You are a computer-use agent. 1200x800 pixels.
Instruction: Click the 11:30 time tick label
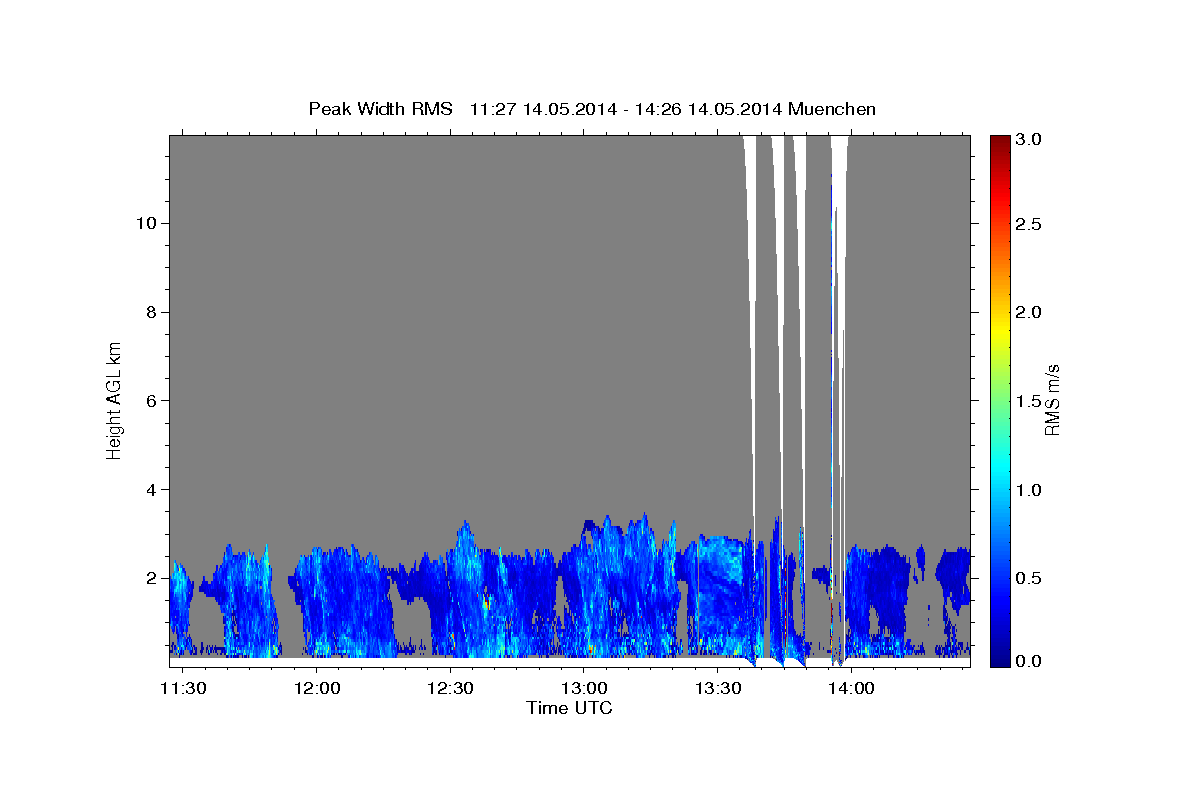pos(184,688)
